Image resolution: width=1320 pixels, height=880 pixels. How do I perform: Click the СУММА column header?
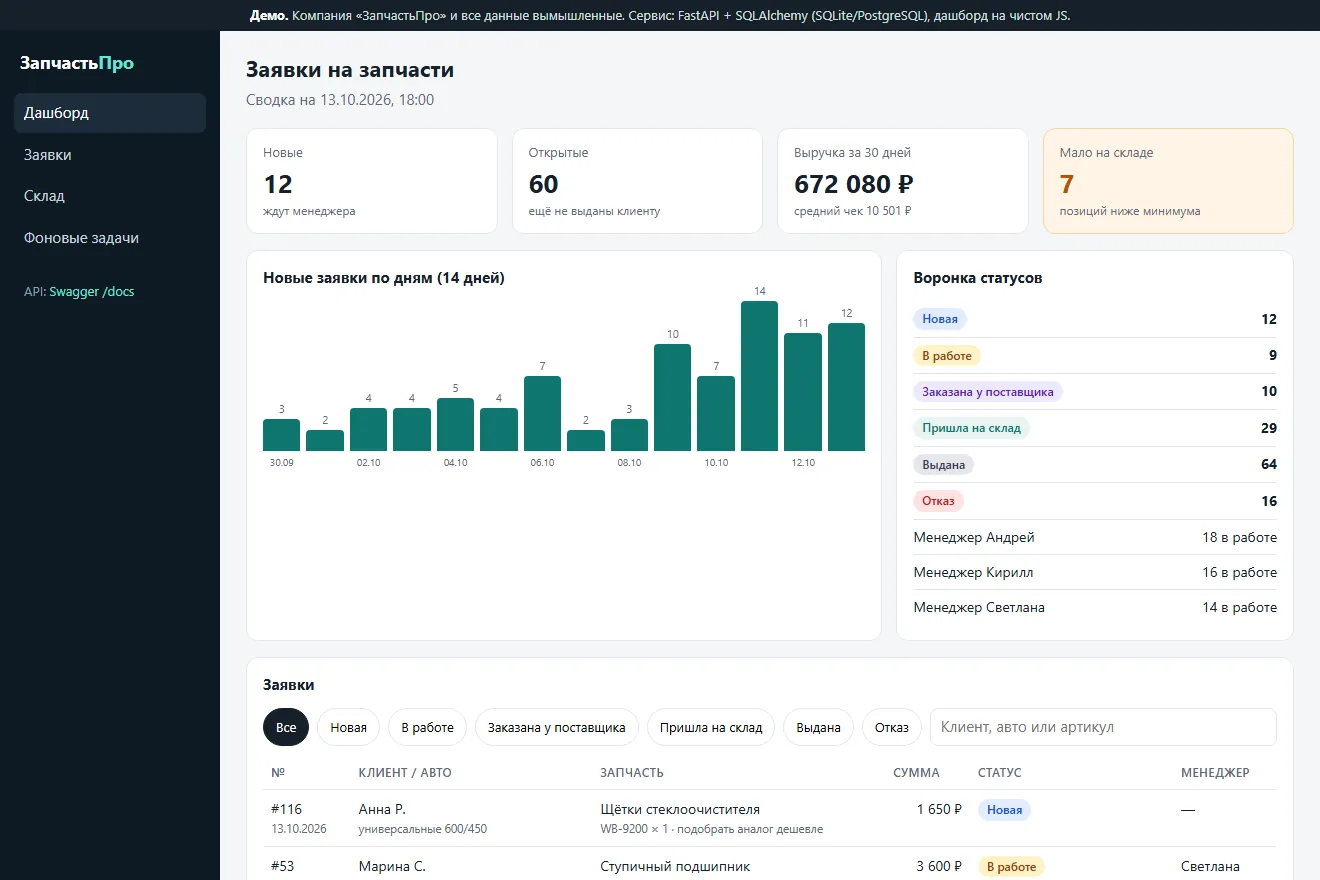tap(916, 772)
